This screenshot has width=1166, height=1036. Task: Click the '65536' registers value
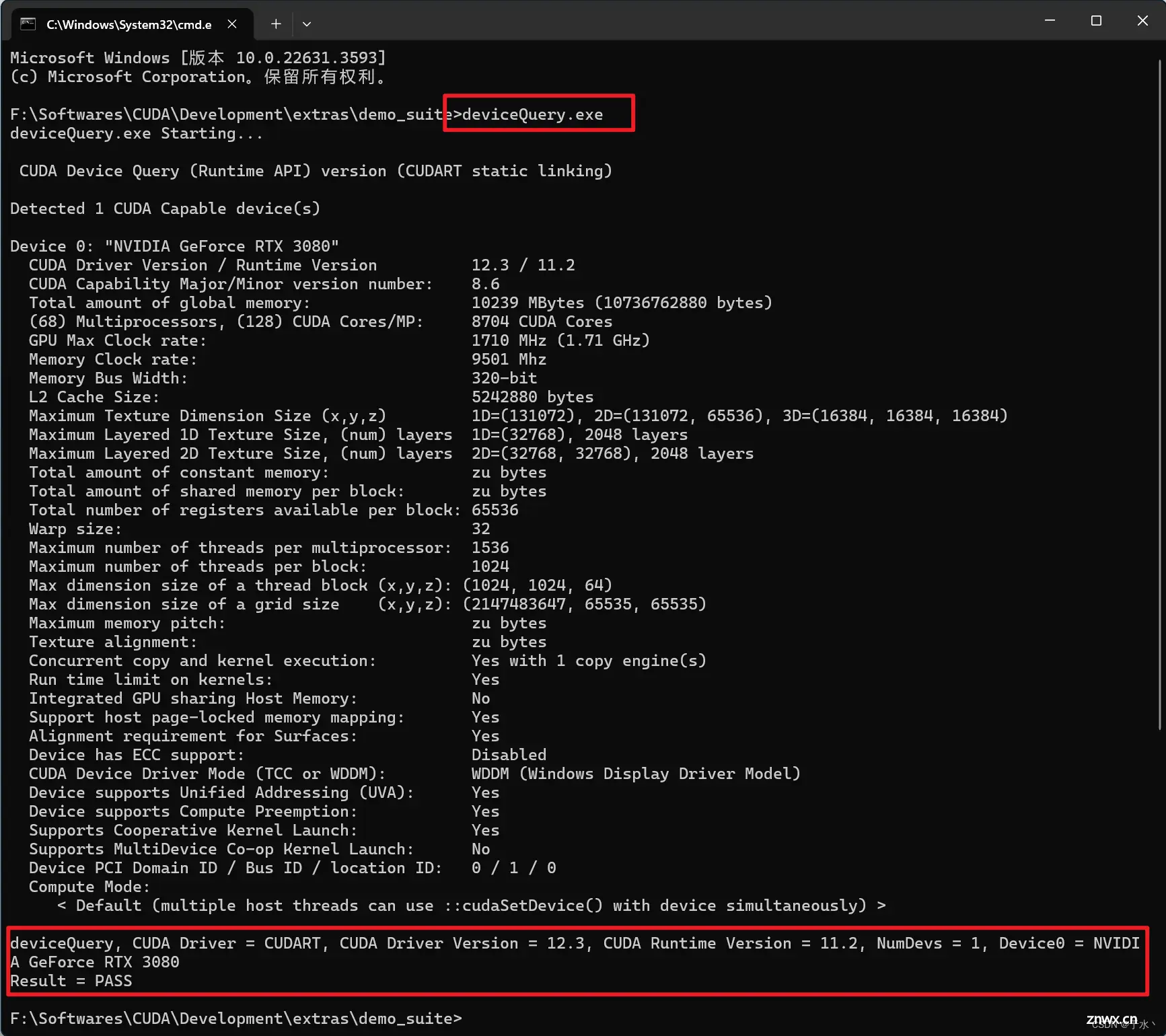(495, 510)
